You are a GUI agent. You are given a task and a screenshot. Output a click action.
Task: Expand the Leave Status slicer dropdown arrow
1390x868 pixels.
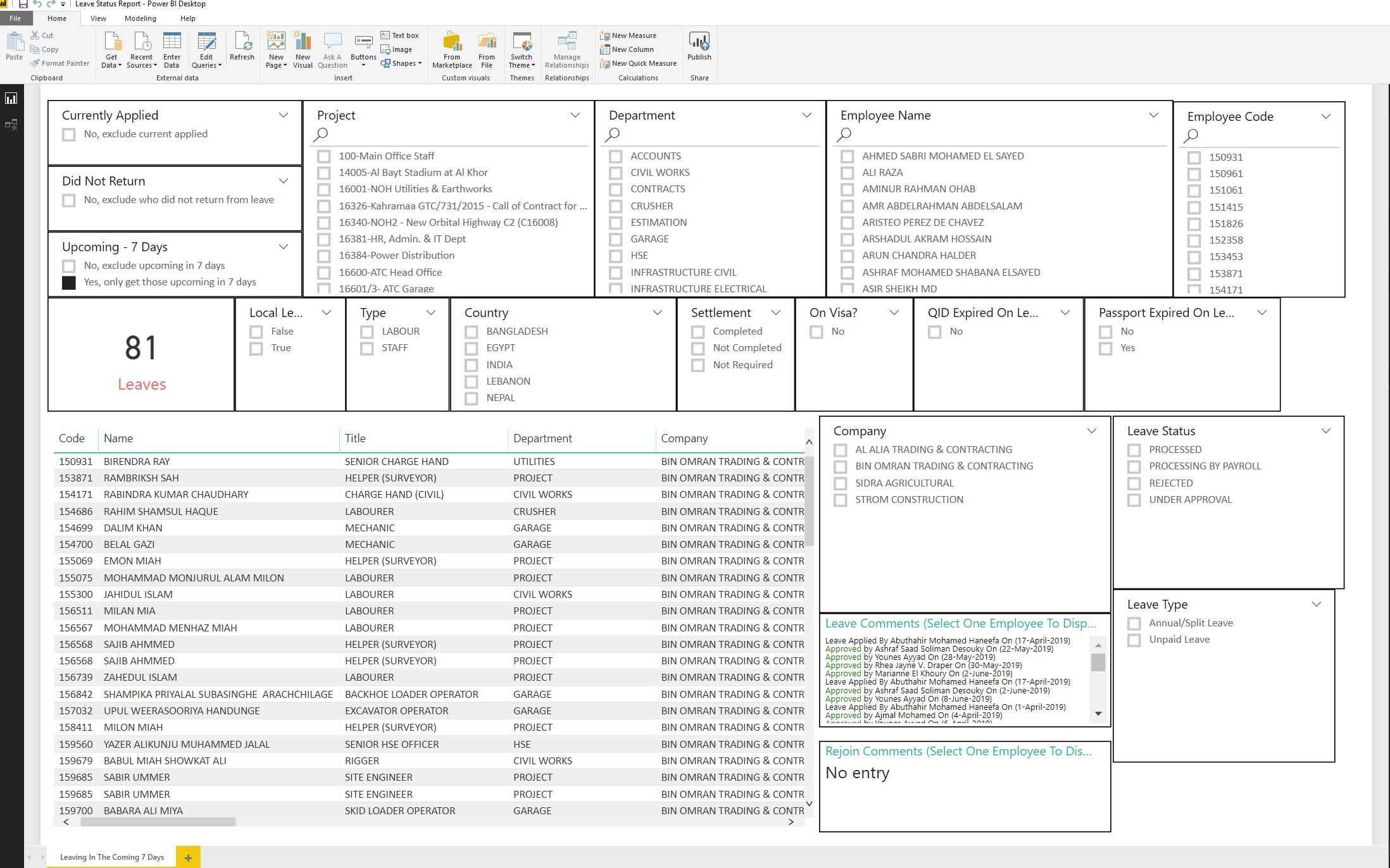pyautogui.click(x=1325, y=431)
